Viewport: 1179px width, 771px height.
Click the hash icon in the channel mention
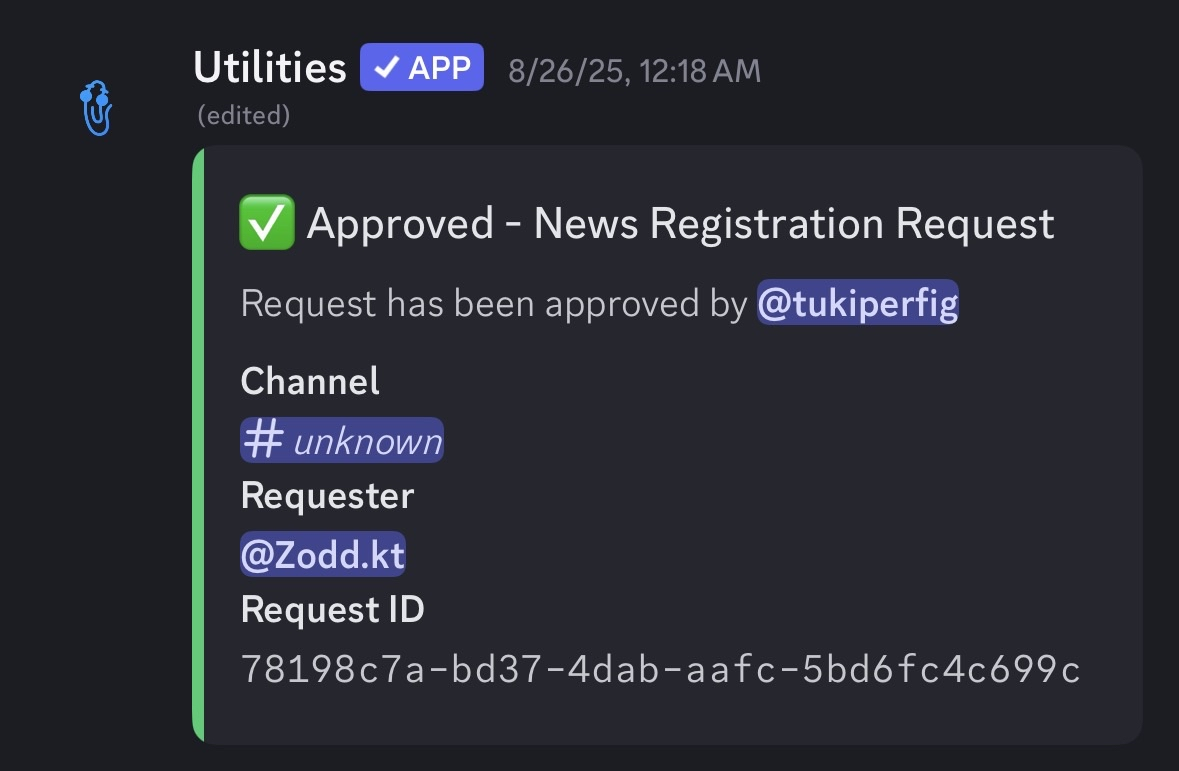(263, 441)
